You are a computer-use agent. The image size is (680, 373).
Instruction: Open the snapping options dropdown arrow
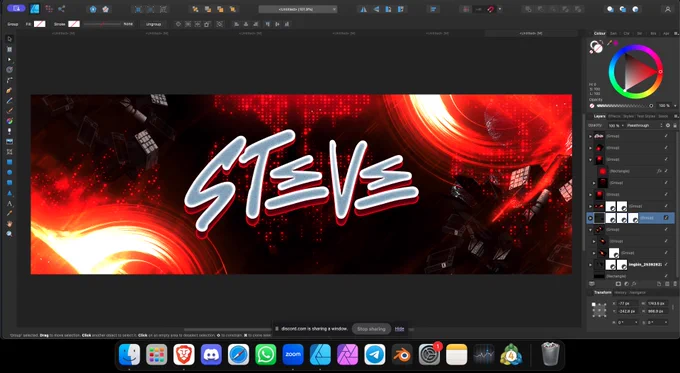tap(500, 9)
